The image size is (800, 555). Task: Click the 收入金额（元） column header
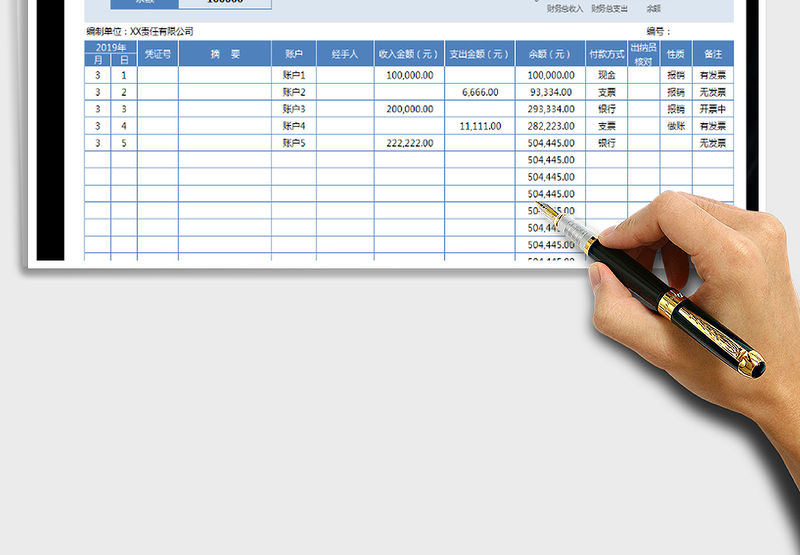point(409,54)
